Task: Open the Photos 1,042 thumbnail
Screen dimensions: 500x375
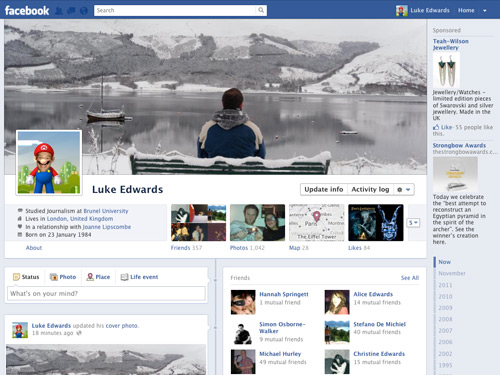Action: 257,223
